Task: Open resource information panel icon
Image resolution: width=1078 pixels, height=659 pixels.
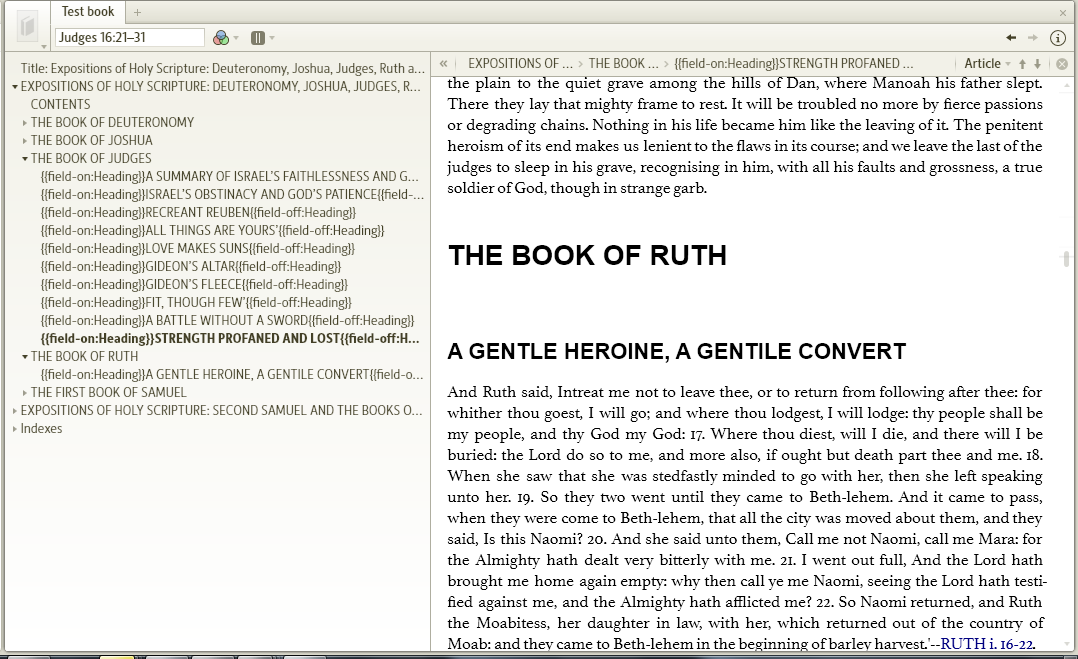Action: 1057,38
